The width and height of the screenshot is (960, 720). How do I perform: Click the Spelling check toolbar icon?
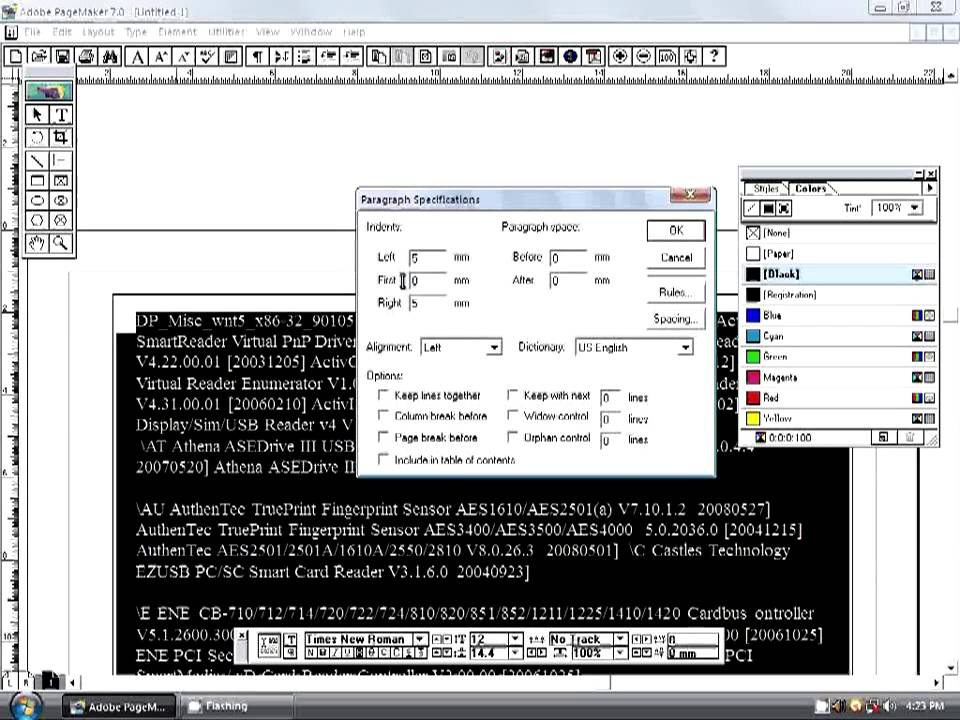click(x=208, y=57)
